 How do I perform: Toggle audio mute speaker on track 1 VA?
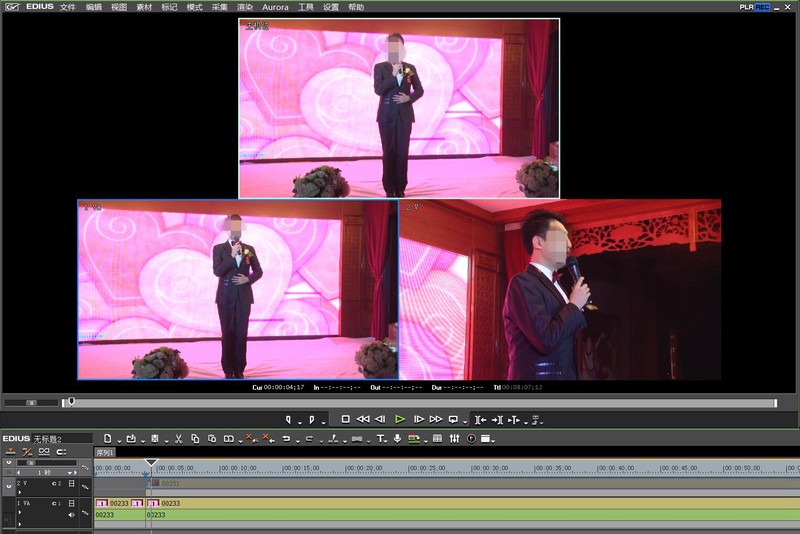pos(71,515)
